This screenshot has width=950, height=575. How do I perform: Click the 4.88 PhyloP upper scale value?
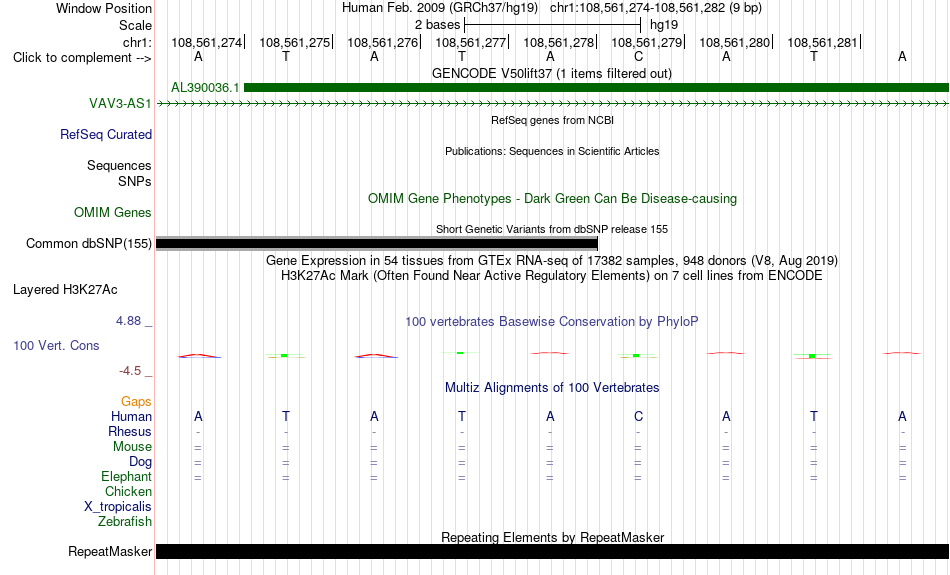(x=128, y=321)
